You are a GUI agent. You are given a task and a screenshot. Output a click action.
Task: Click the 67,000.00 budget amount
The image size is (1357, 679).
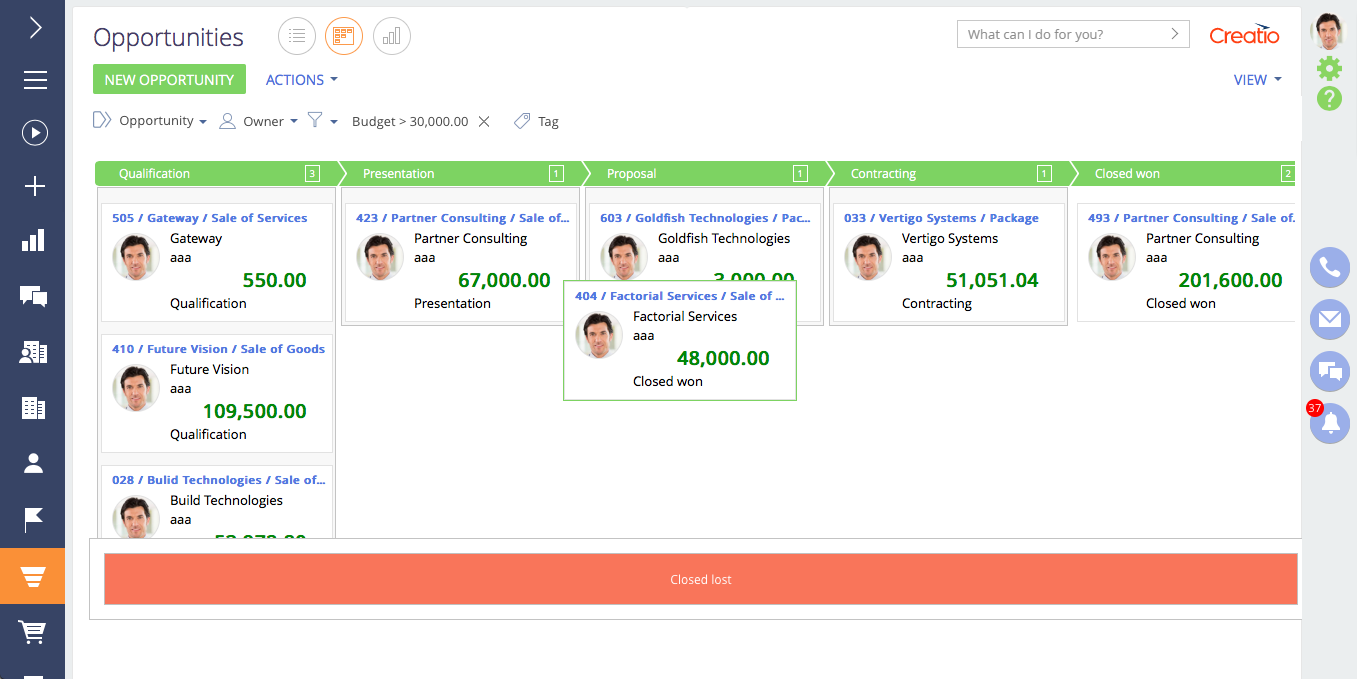(505, 280)
